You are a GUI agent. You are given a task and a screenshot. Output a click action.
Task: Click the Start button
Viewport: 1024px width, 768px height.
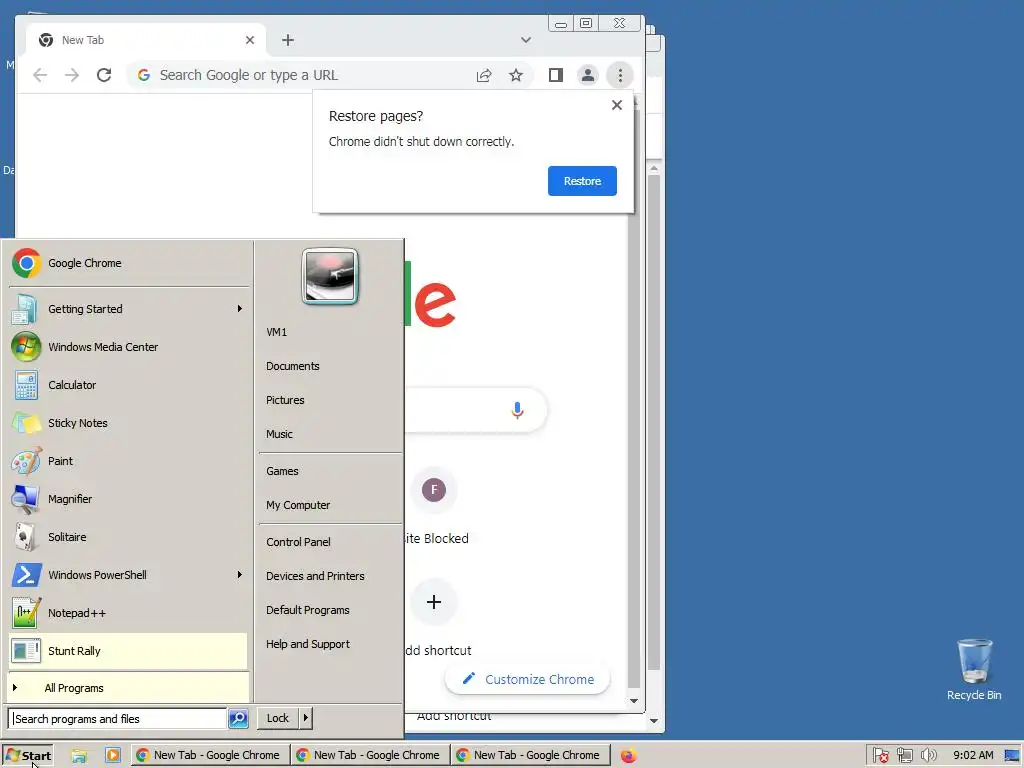[x=28, y=756]
